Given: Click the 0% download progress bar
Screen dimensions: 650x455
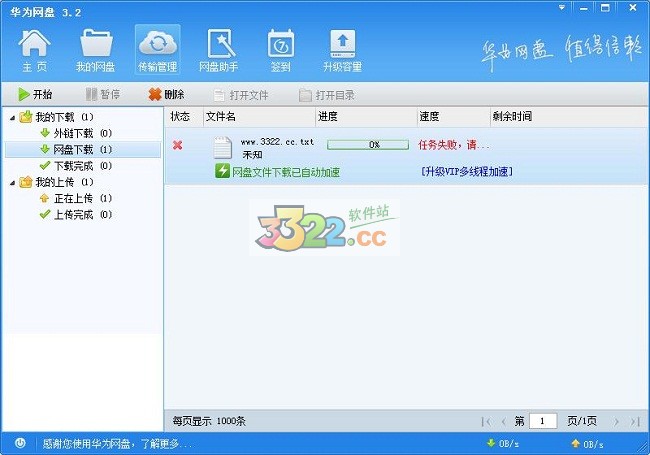Looking at the screenshot, I should (368, 144).
